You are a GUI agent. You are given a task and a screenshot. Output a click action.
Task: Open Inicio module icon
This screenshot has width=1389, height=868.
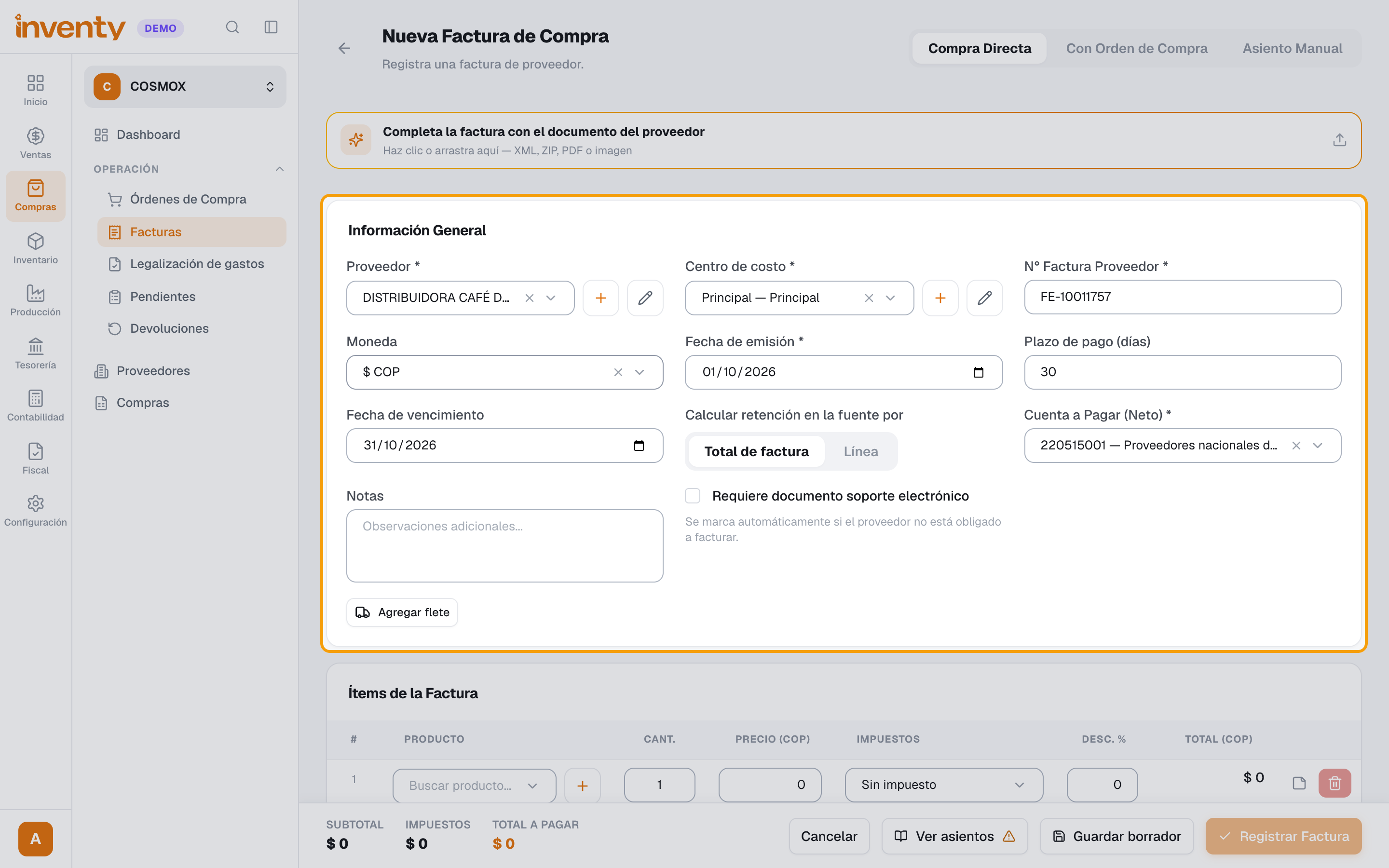36,91
